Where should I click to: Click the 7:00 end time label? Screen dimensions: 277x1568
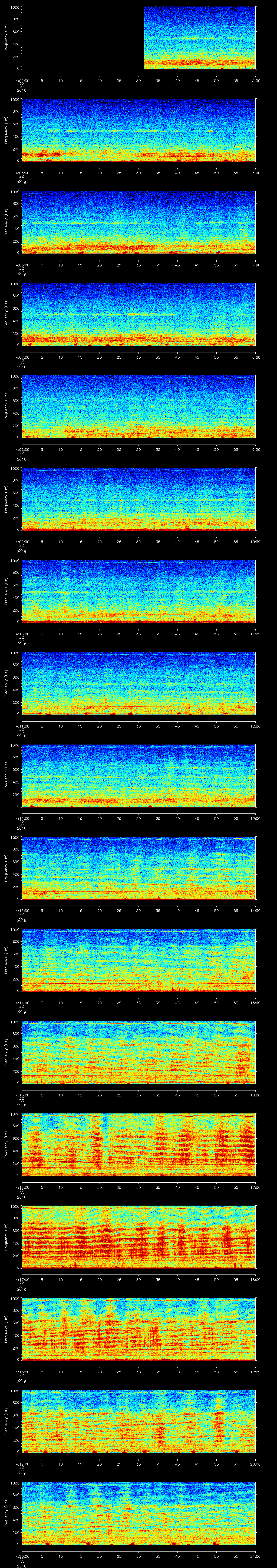(256, 265)
